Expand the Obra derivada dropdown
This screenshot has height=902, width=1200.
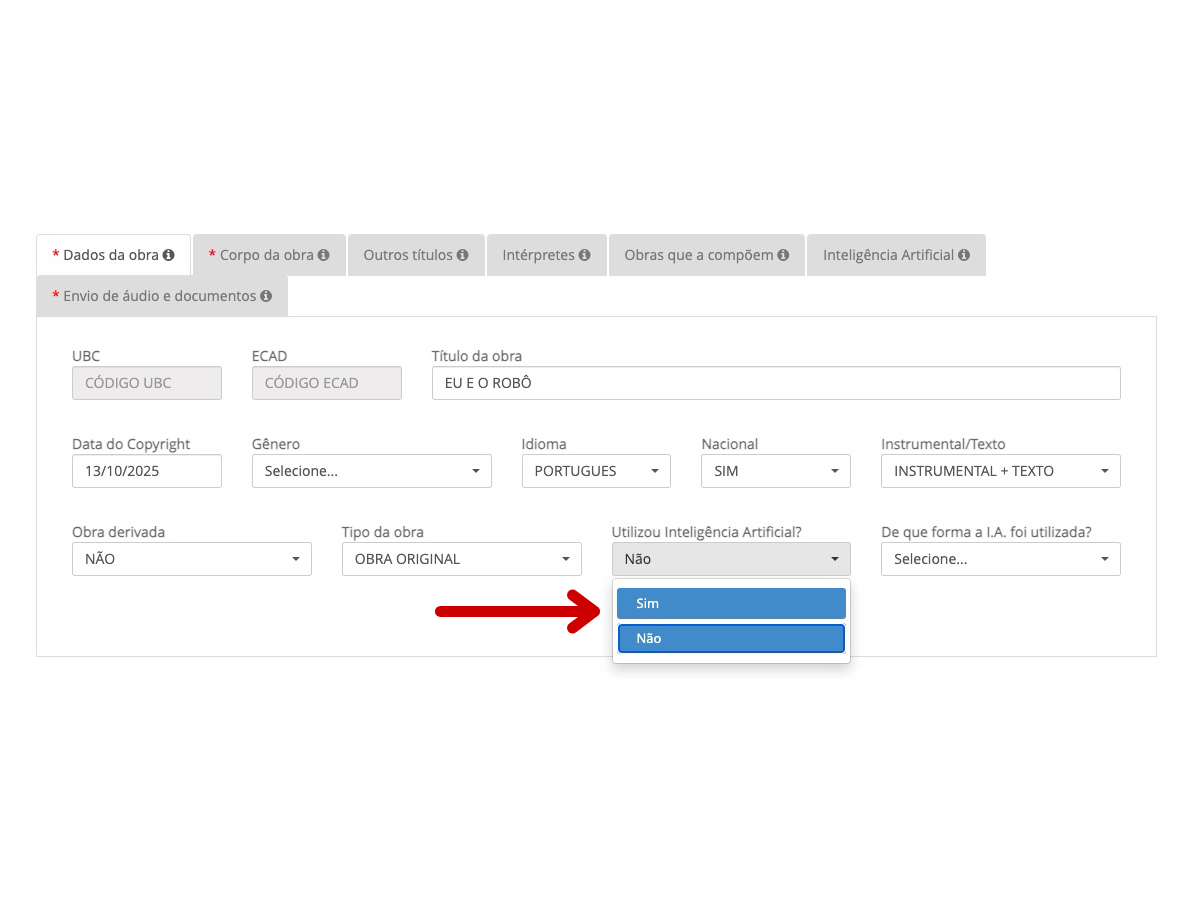click(191, 559)
